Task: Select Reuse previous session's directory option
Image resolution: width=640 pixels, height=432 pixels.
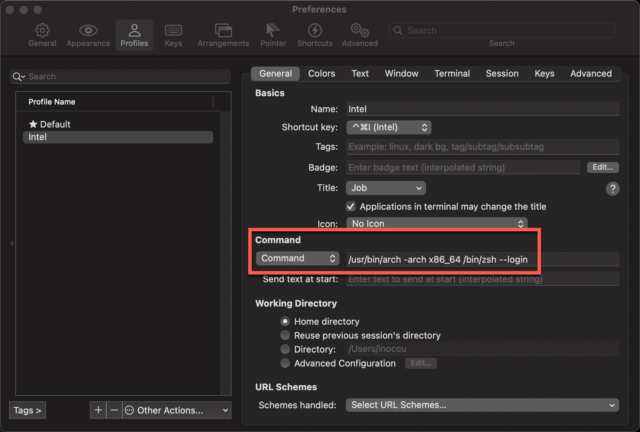Action: point(286,335)
